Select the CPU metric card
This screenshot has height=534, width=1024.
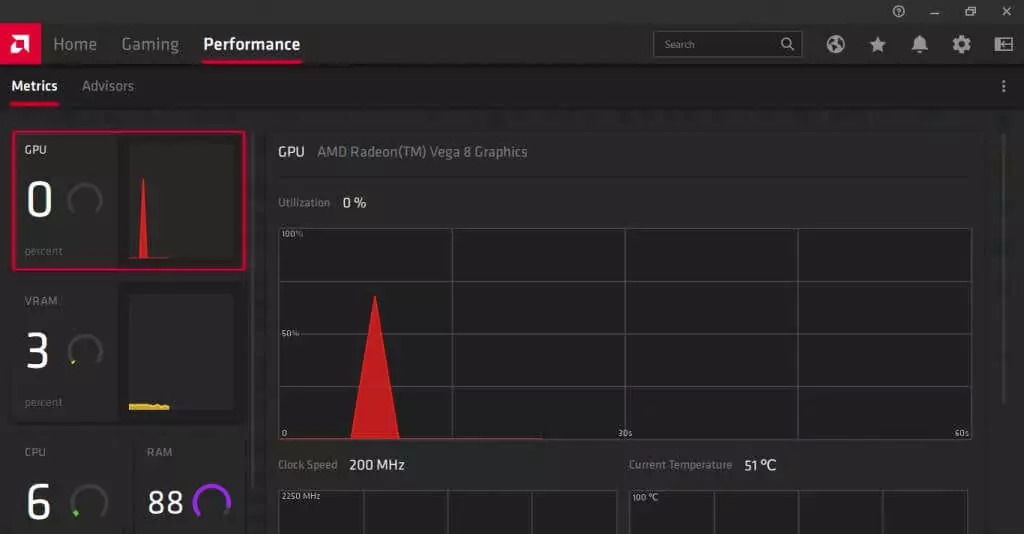(x=68, y=486)
